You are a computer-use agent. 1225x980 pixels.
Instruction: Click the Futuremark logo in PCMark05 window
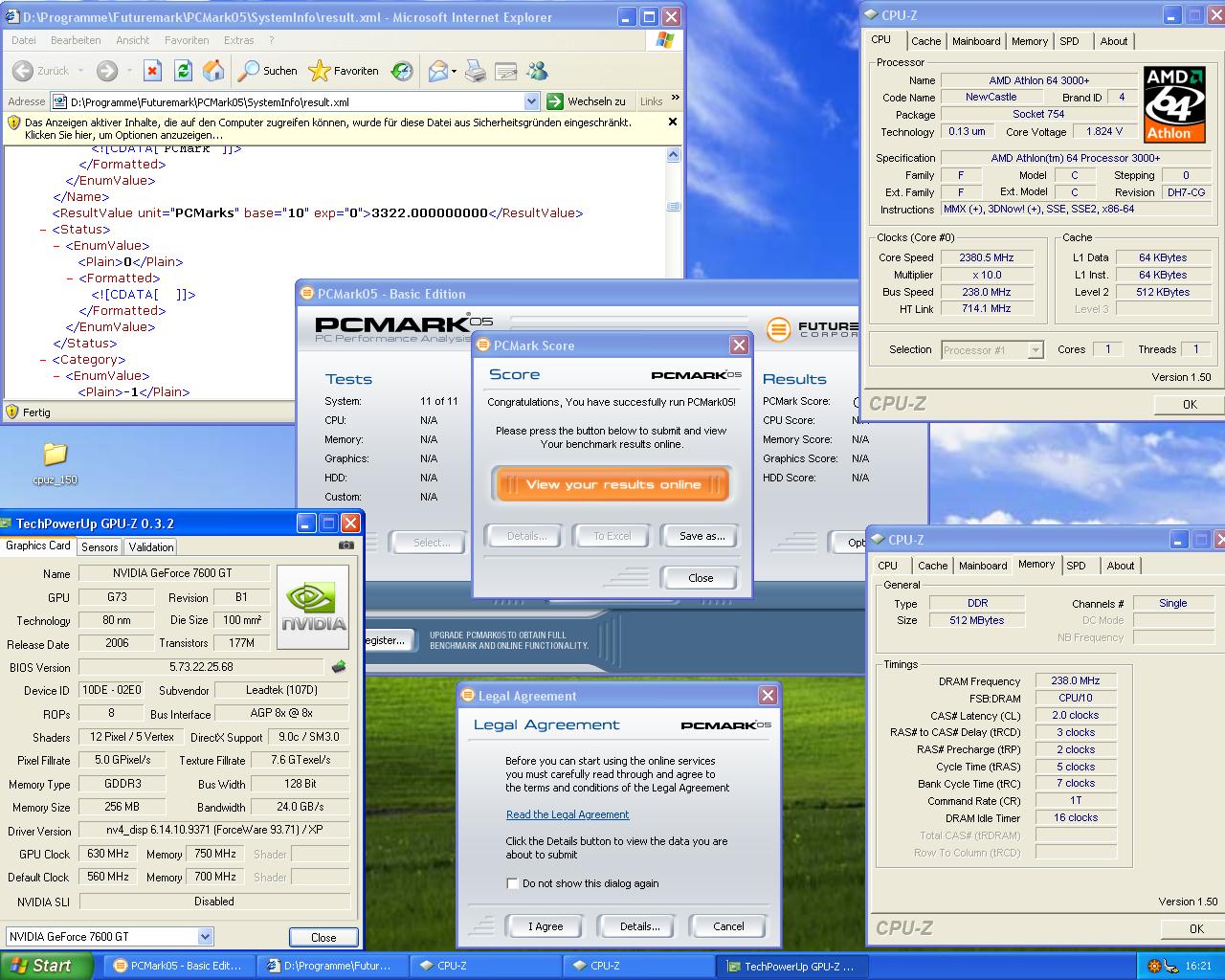pyautogui.click(x=813, y=329)
